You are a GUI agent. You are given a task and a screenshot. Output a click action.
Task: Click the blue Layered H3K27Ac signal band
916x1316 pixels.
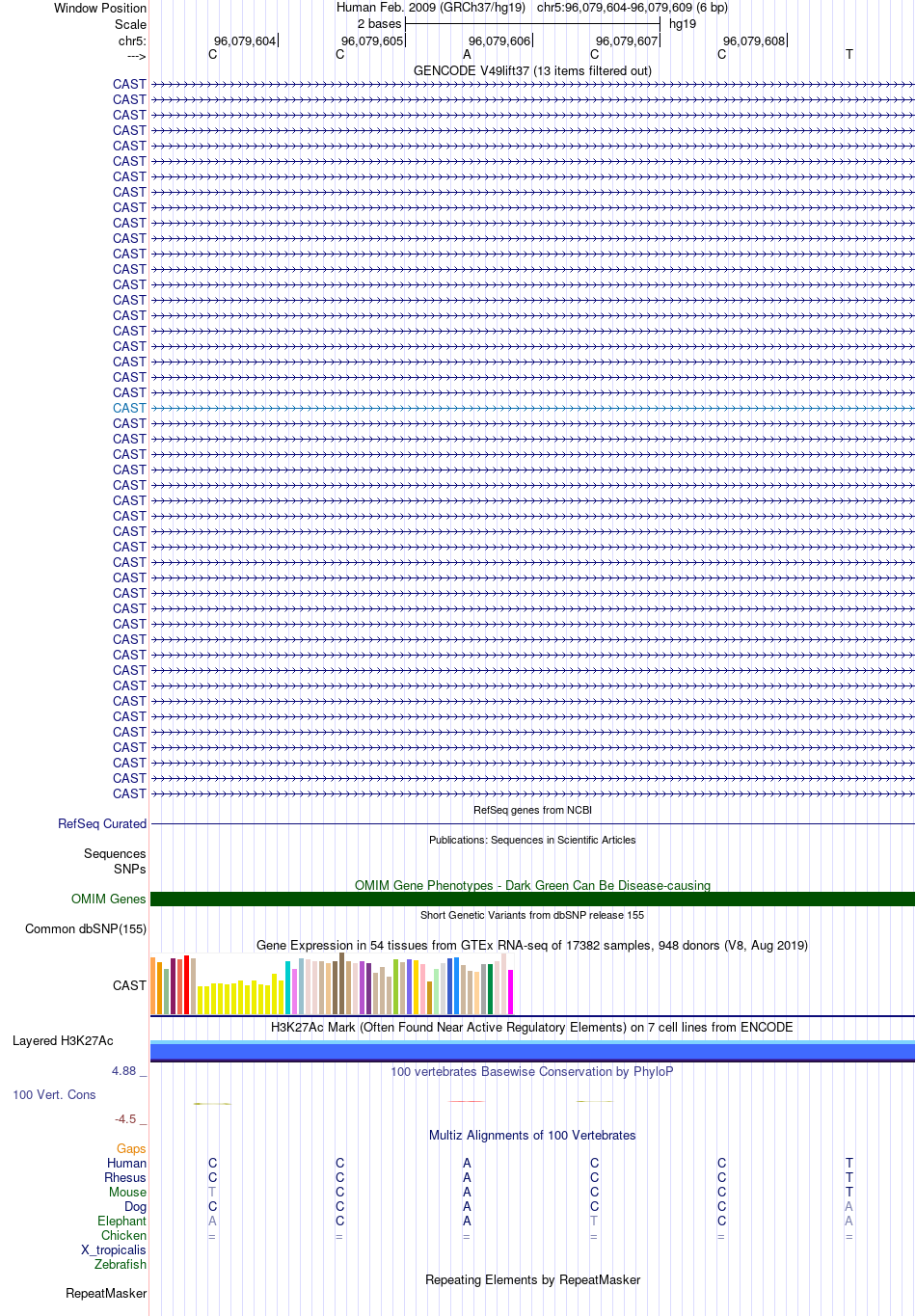coord(532,1051)
